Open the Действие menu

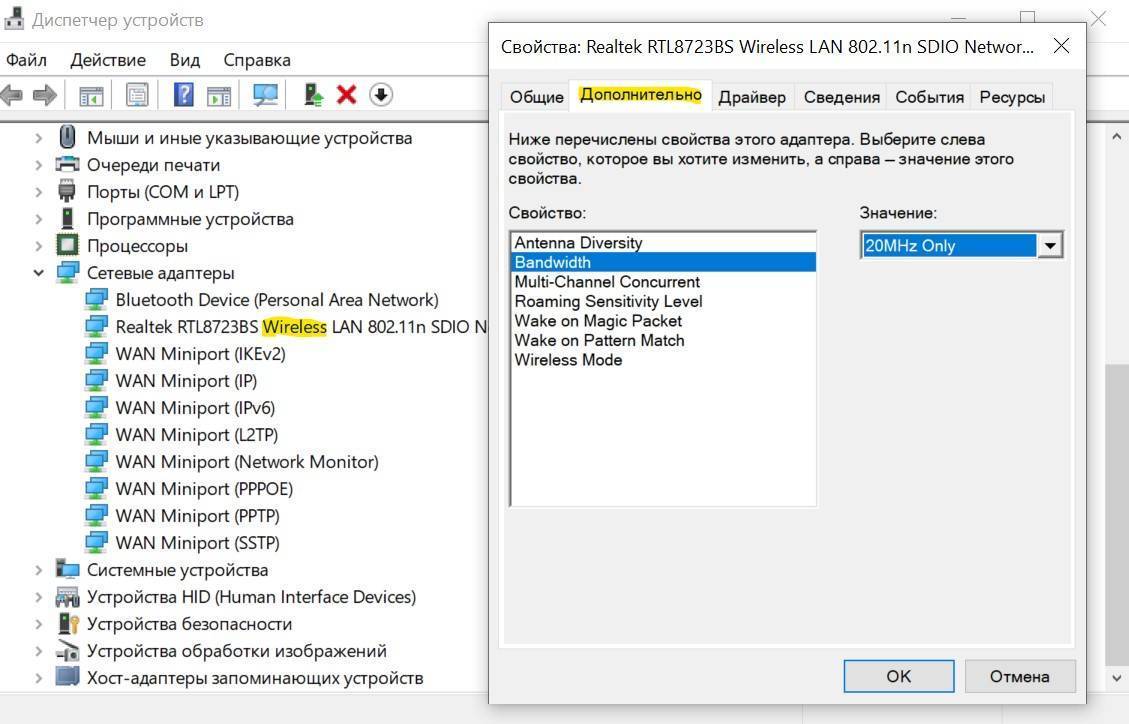point(108,60)
